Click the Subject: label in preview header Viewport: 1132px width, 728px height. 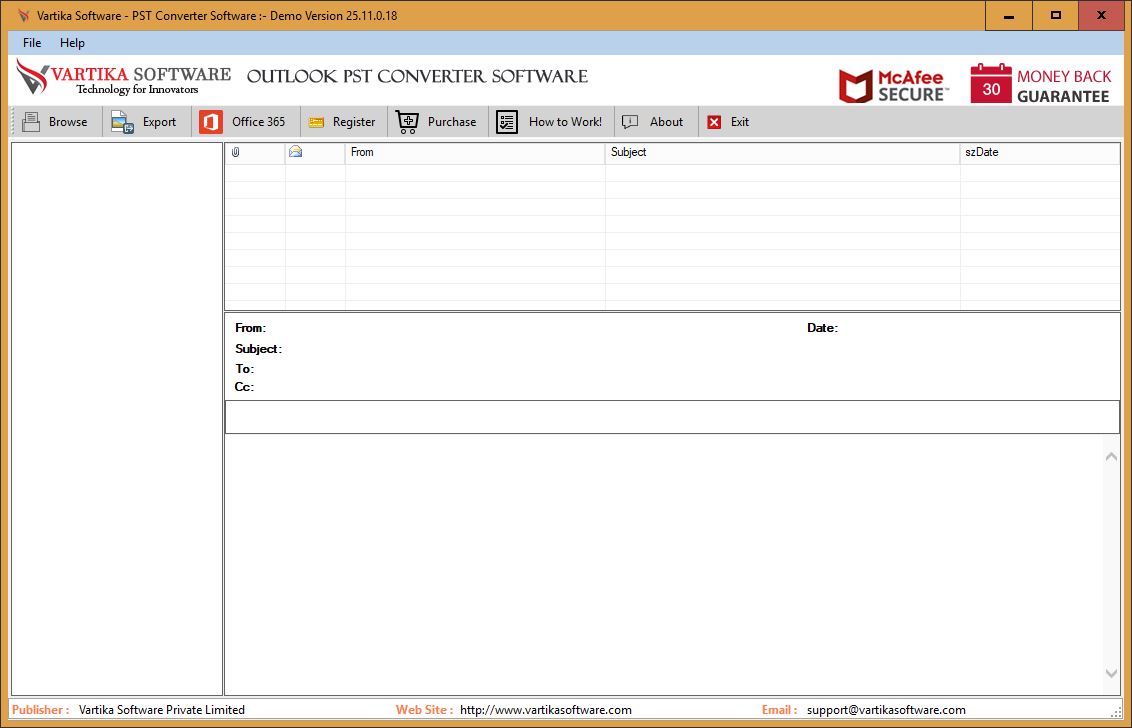[258, 349]
